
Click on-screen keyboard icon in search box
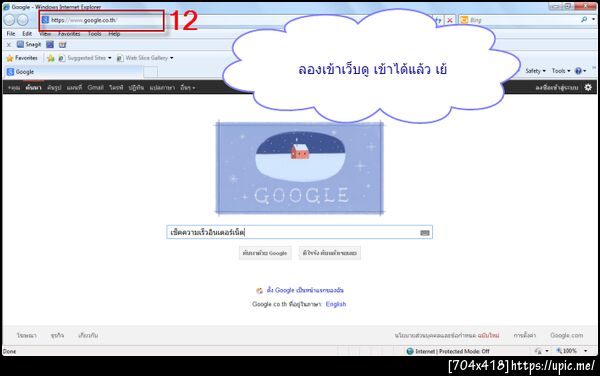425,233
